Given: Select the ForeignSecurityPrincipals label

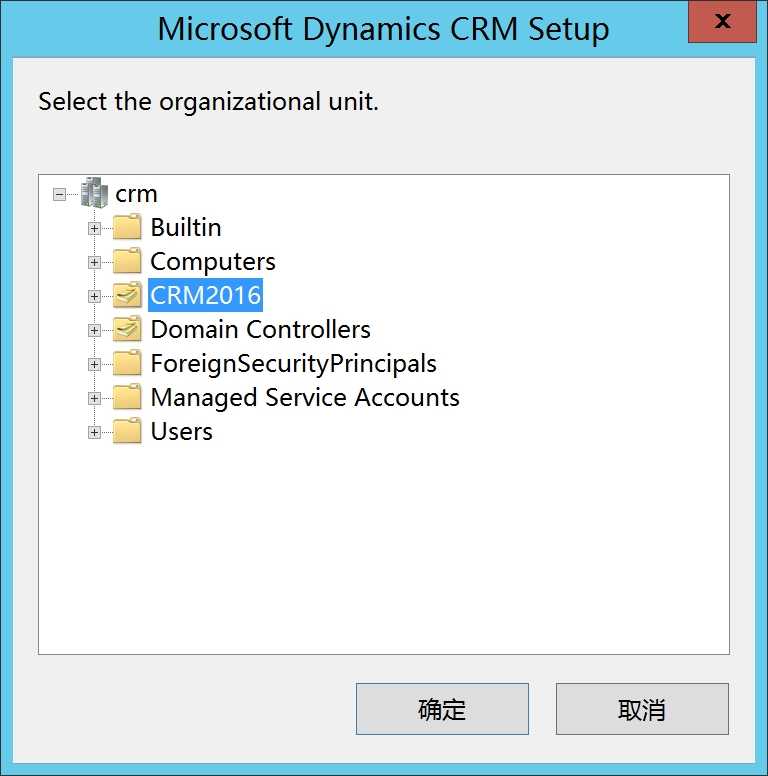Looking at the screenshot, I should (x=293, y=364).
